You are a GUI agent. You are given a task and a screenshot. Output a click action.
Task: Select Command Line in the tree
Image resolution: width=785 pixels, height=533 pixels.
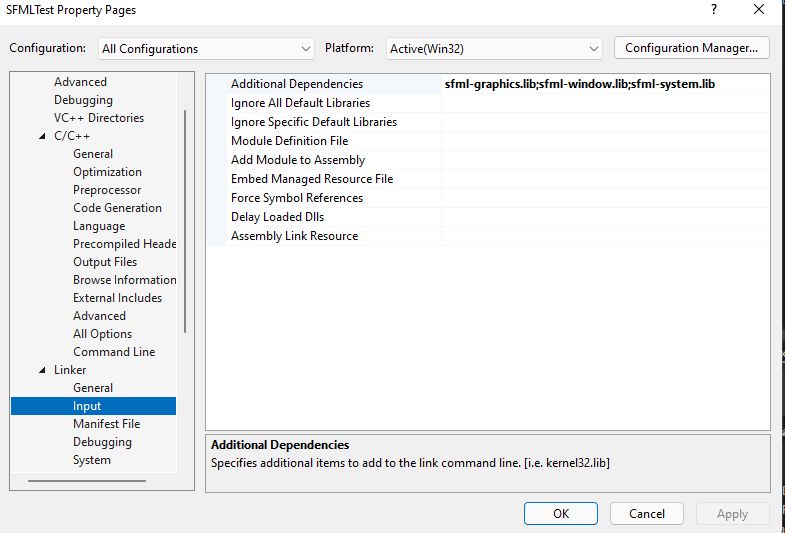coord(114,352)
